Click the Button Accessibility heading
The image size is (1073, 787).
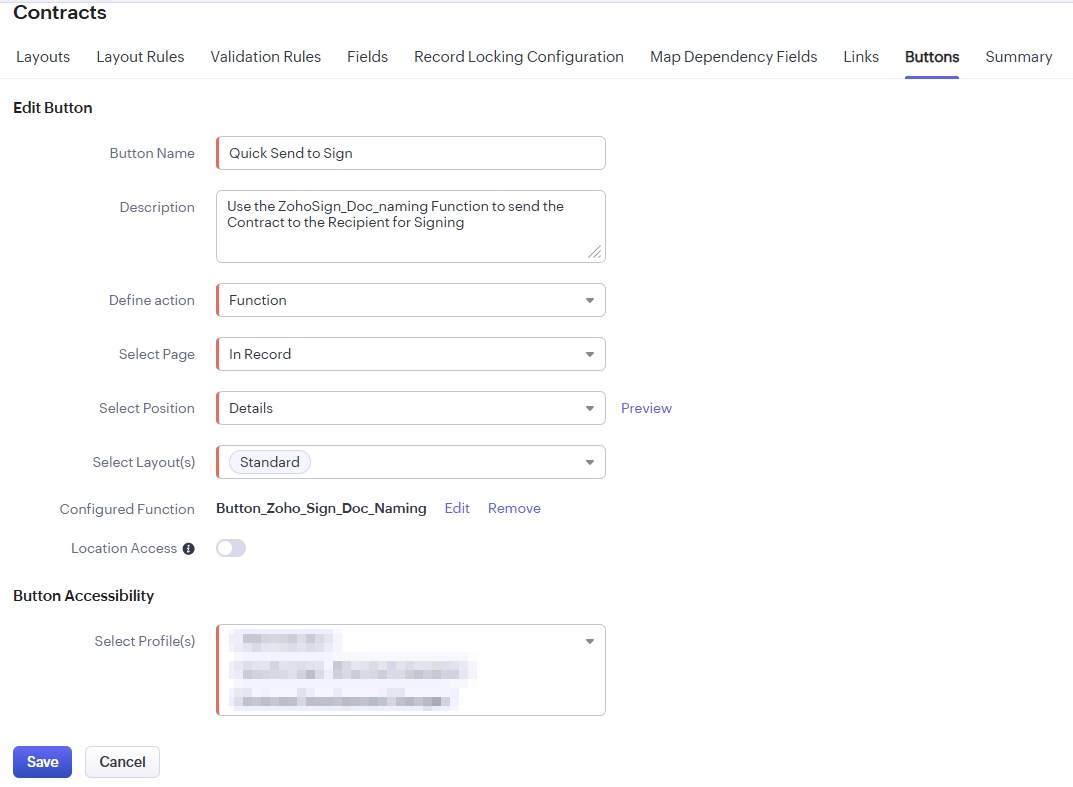[x=83, y=596]
